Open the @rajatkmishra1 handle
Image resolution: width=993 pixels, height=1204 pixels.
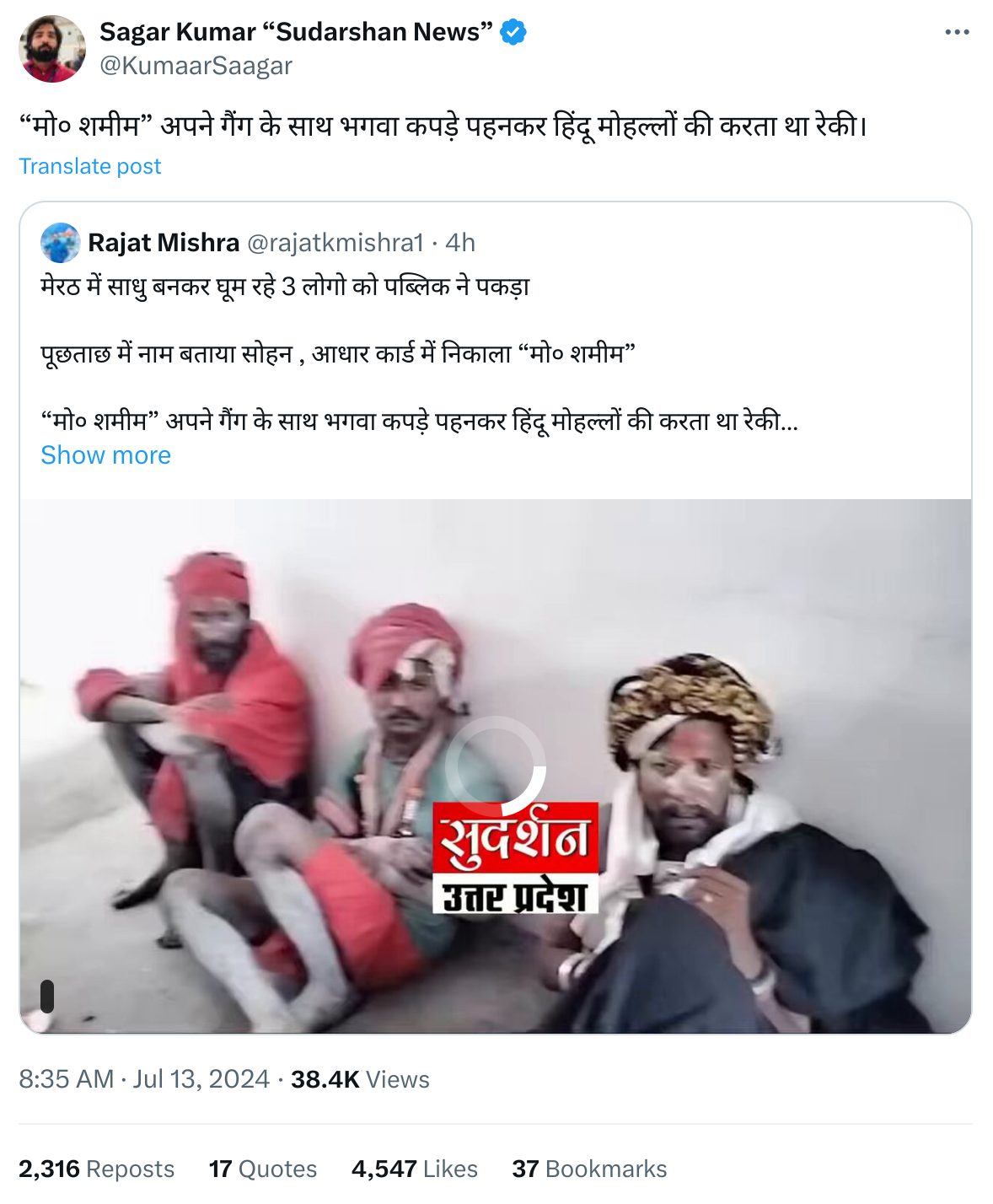click(335, 243)
